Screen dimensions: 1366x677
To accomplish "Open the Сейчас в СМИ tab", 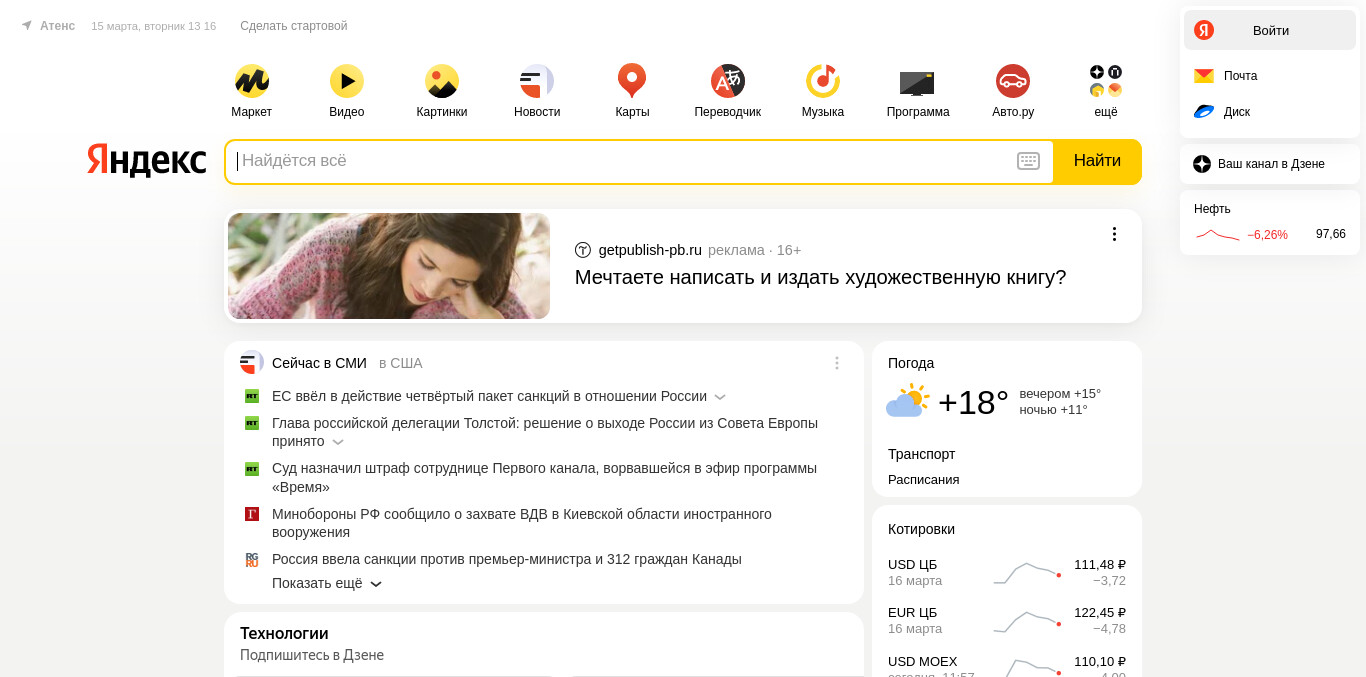I will [319, 363].
